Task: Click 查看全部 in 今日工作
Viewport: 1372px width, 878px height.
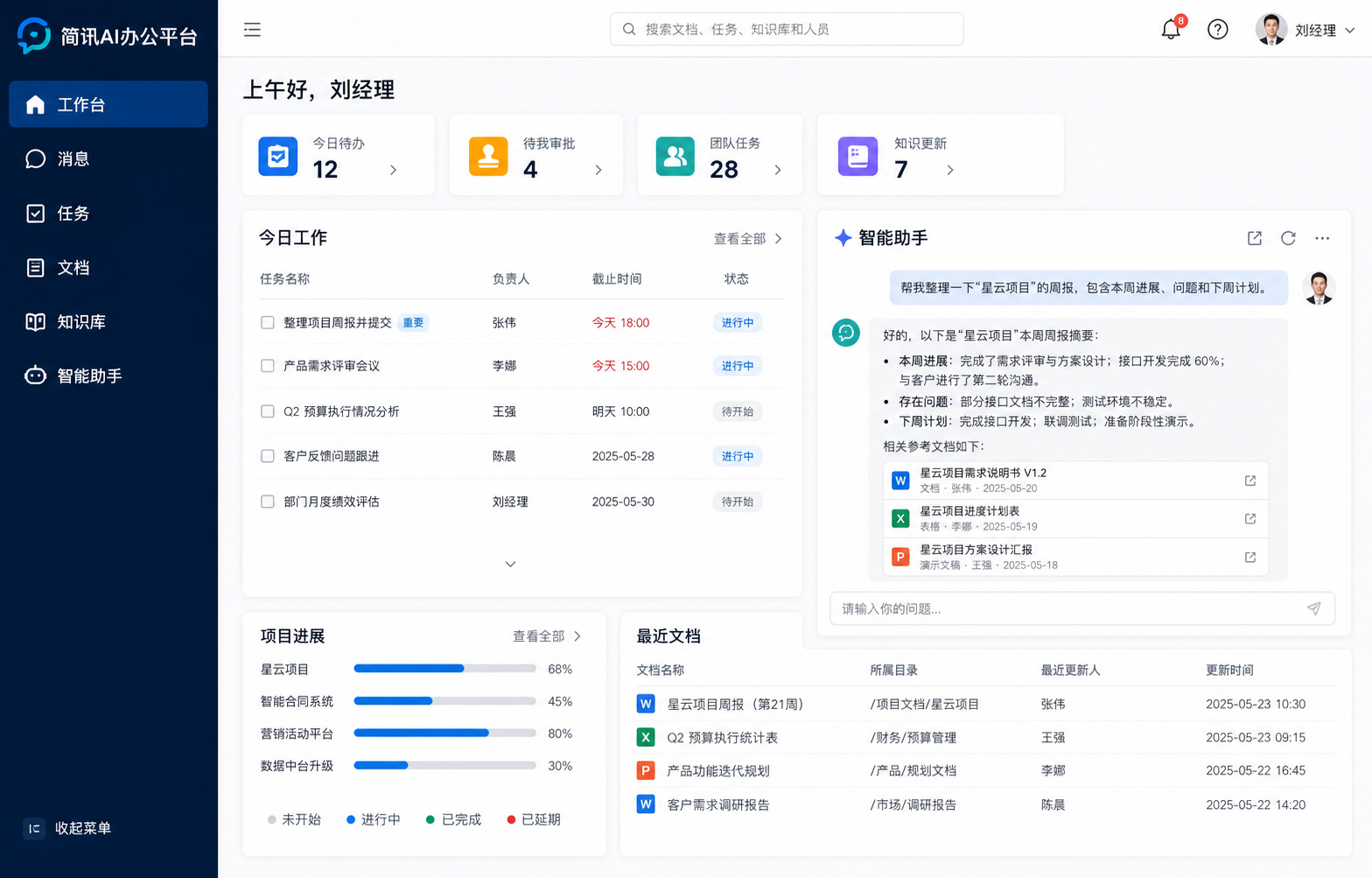Action: 748,238
